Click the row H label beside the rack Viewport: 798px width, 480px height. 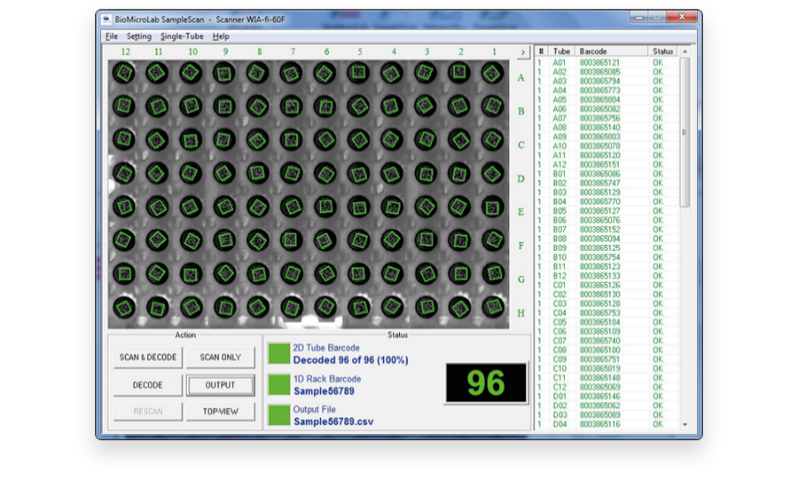[x=521, y=313]
